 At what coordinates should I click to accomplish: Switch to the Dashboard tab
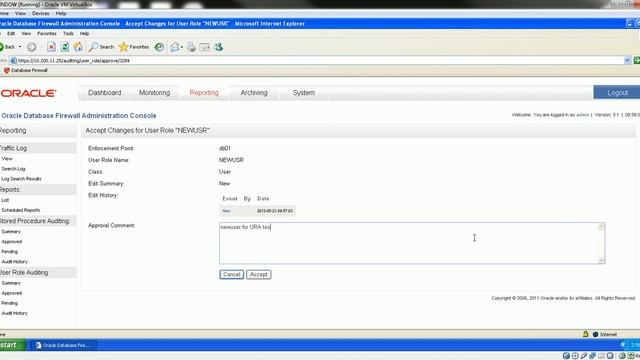click(104, 93)
